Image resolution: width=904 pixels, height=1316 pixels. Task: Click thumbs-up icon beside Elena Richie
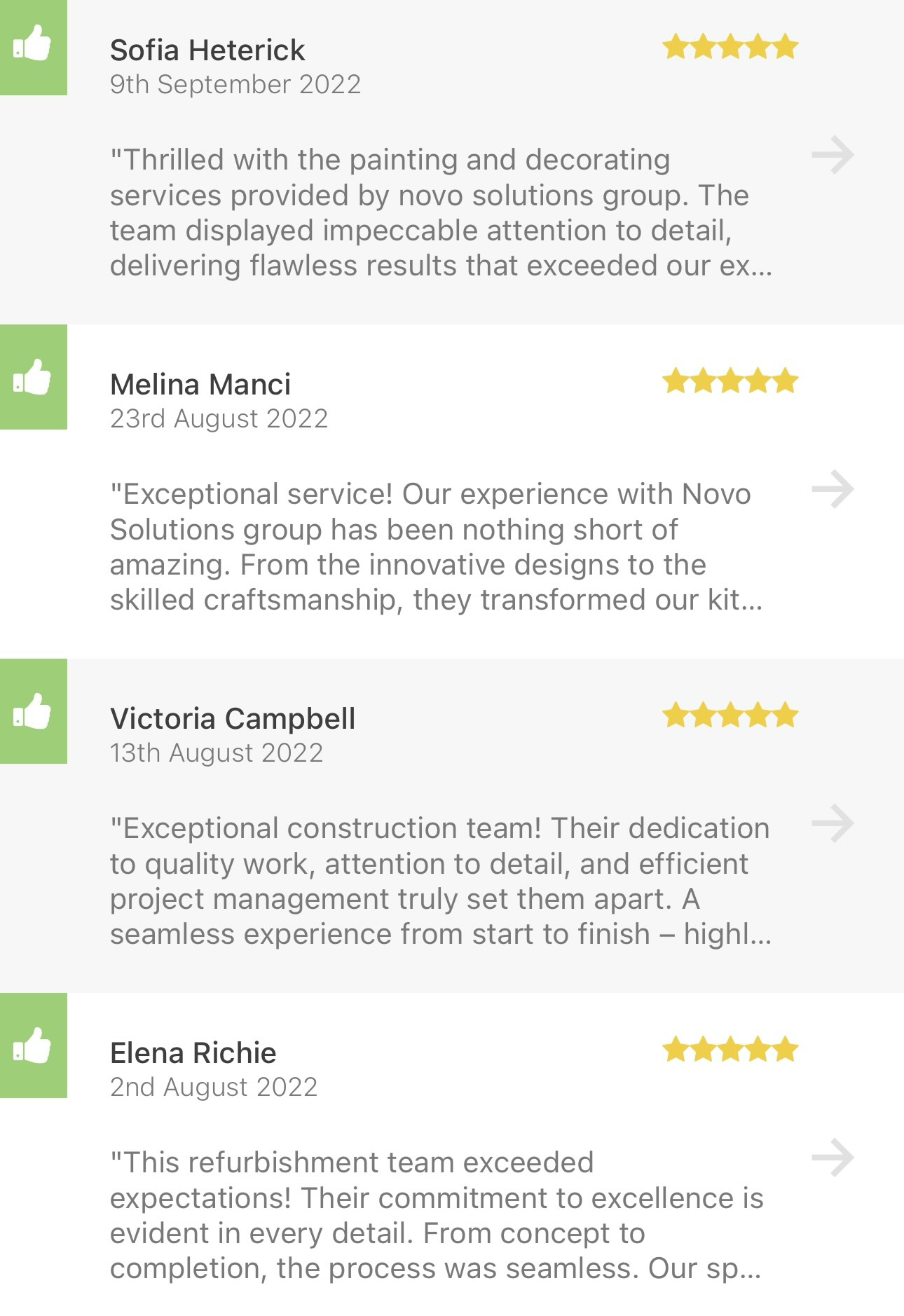click(33, 1047)
